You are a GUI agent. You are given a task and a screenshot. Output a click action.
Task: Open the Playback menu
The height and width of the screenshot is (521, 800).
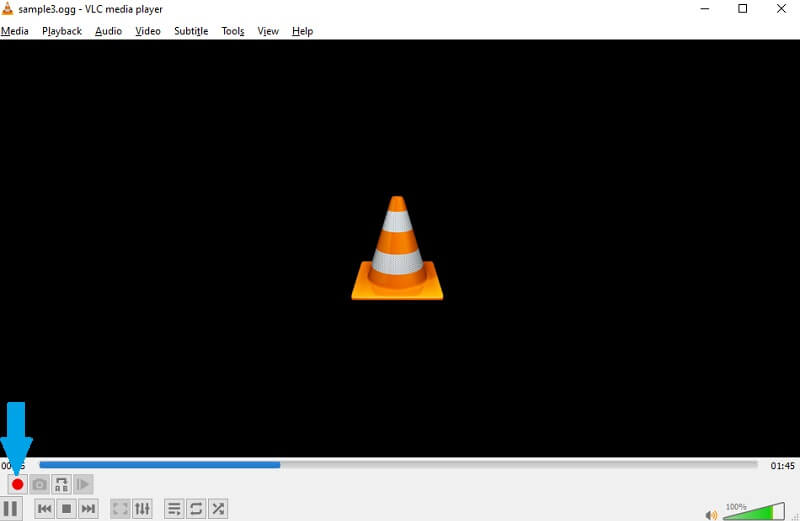(62, 31)
